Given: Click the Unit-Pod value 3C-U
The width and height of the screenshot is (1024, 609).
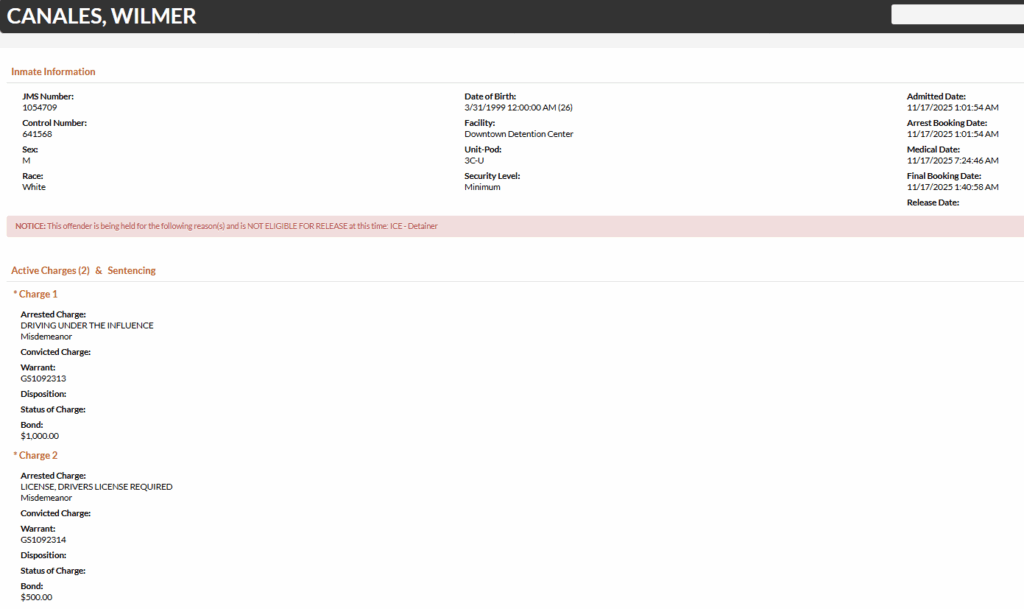Looking at the screenshot, I should [475, 160].
